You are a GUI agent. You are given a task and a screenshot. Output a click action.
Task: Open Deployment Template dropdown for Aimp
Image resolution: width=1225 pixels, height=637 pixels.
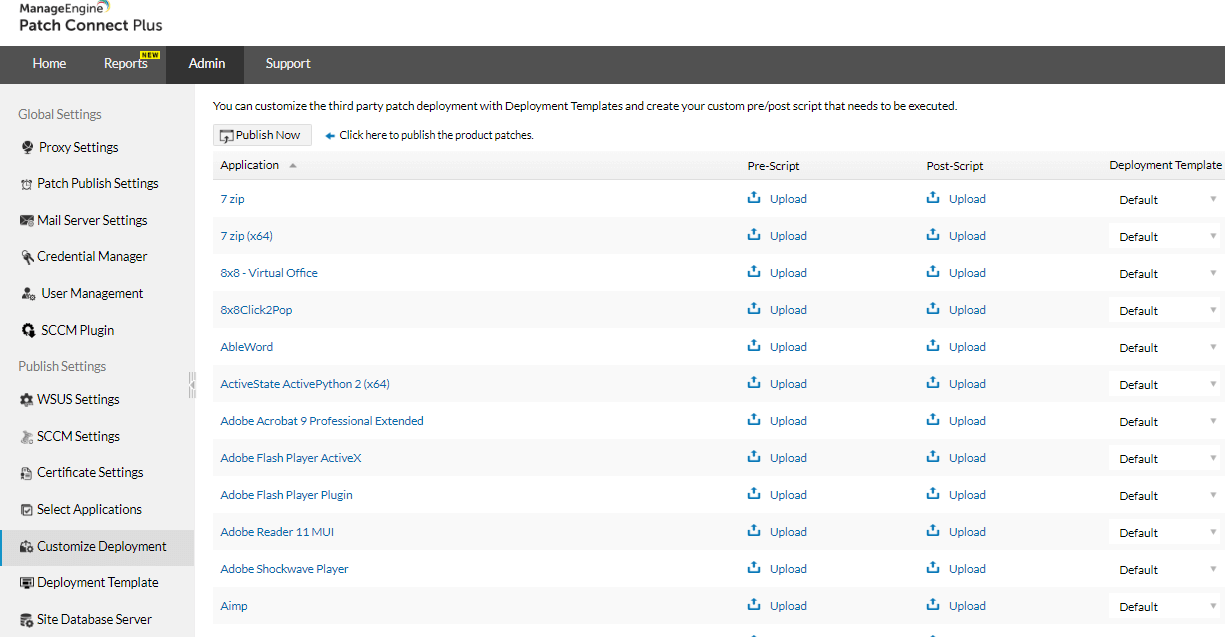click(1166, 607)
